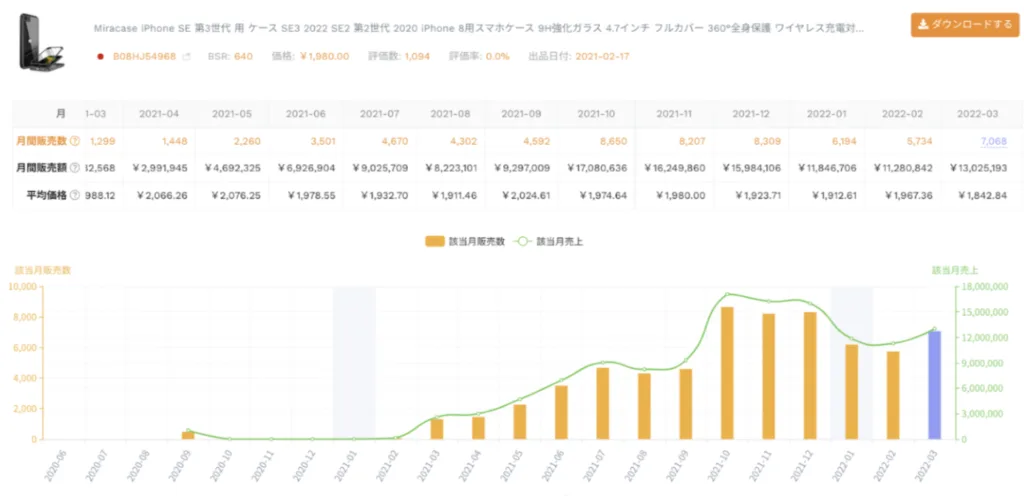Click the blue 2022-03 bar in the chart

coord(935,385)
